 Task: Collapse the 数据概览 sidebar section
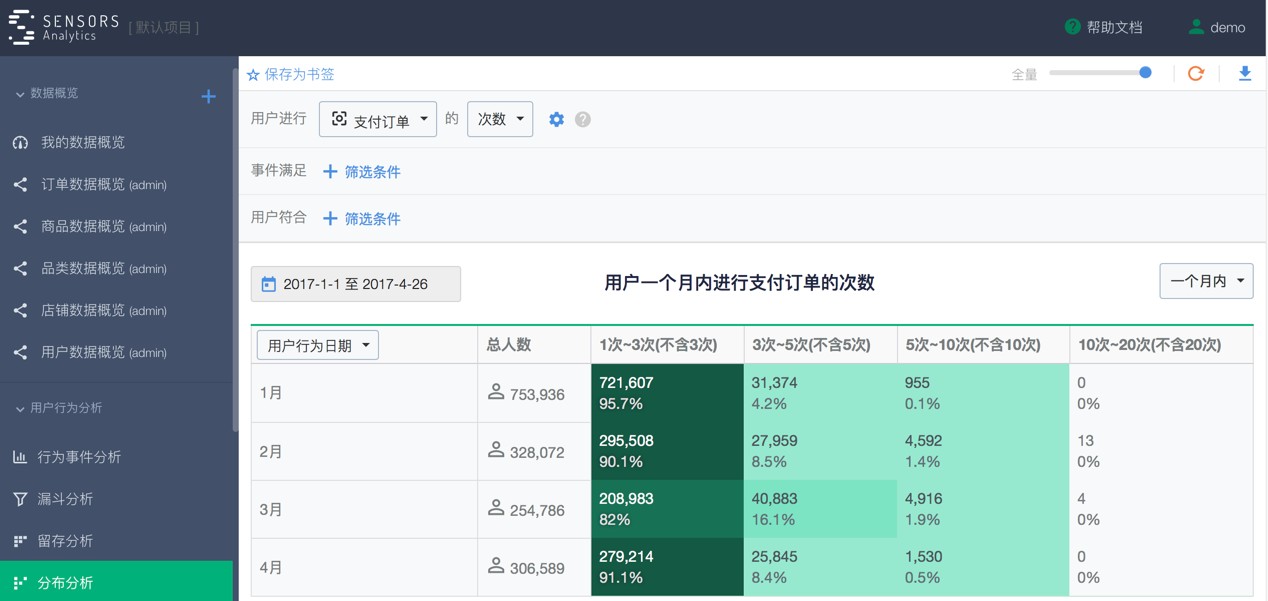point(46,93)
